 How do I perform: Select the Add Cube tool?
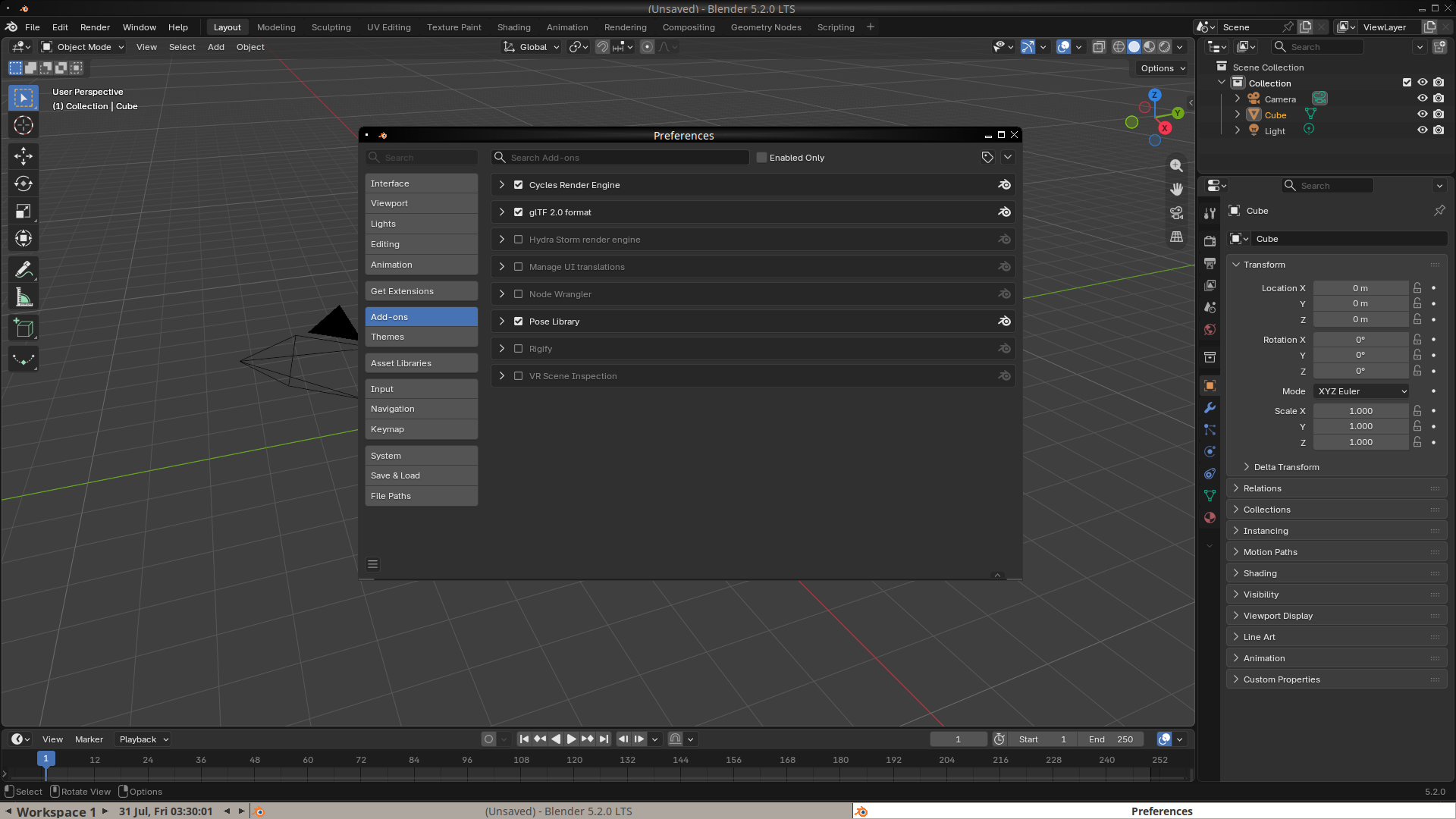(24, 328)
